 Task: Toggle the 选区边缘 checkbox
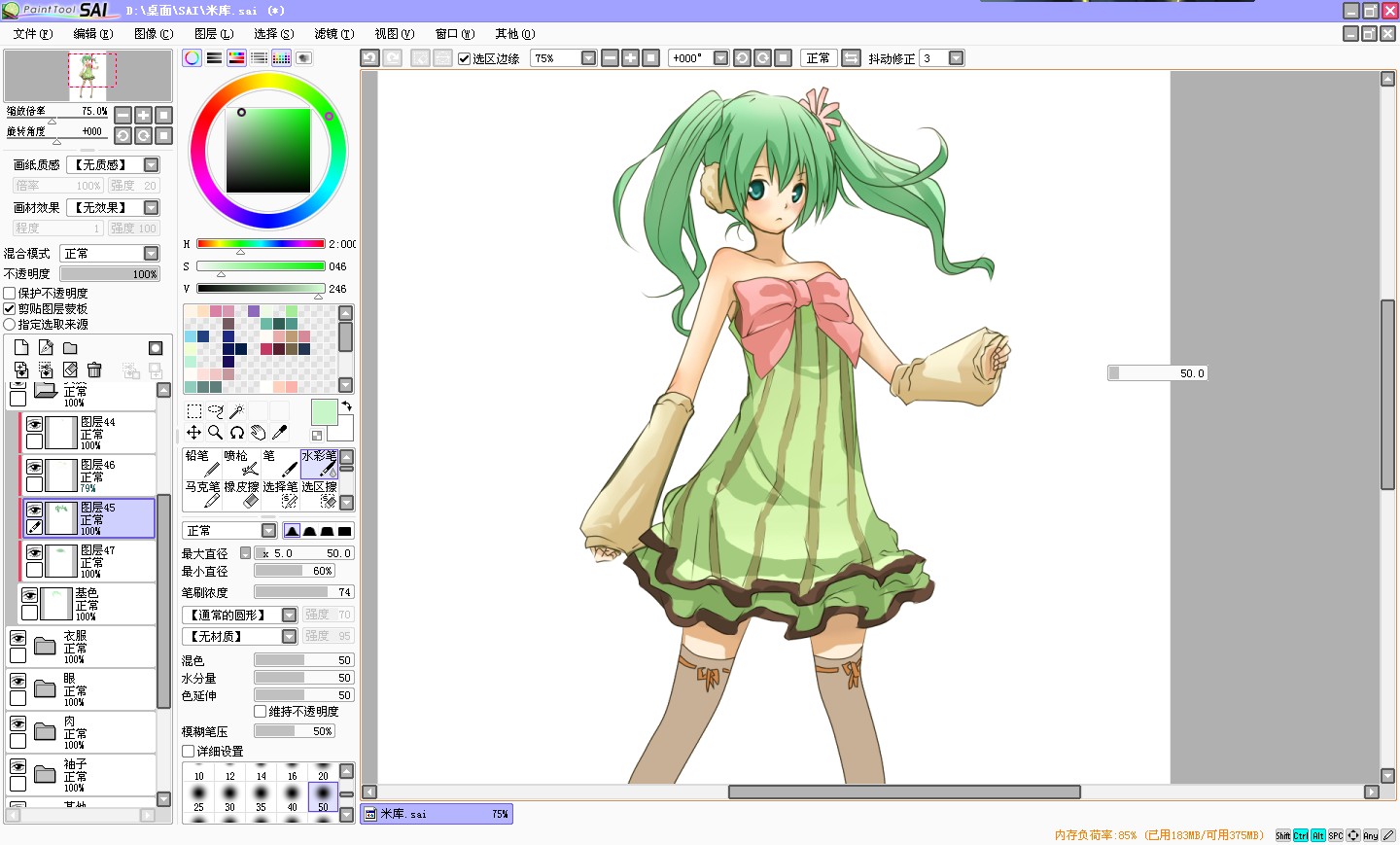point(465,58)
